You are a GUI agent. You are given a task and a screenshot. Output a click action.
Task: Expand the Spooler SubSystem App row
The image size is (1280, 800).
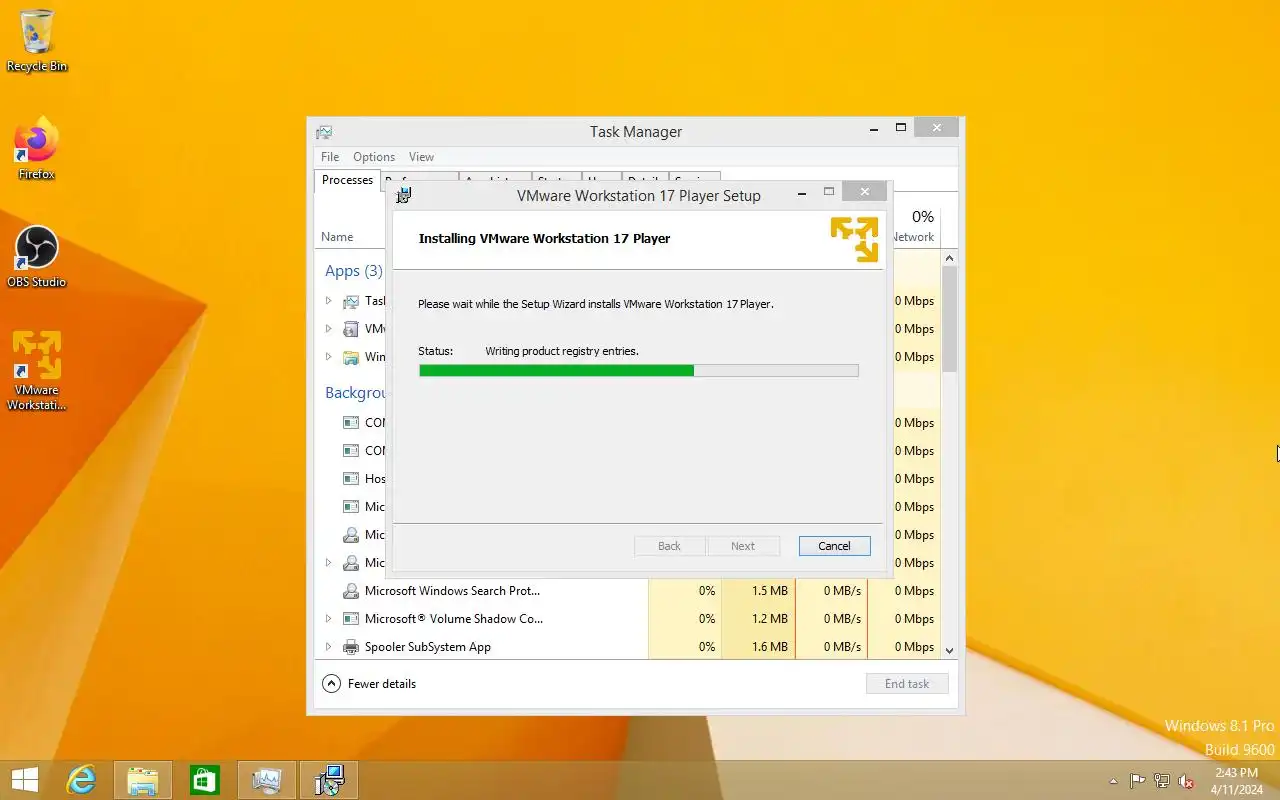(328, 647)
